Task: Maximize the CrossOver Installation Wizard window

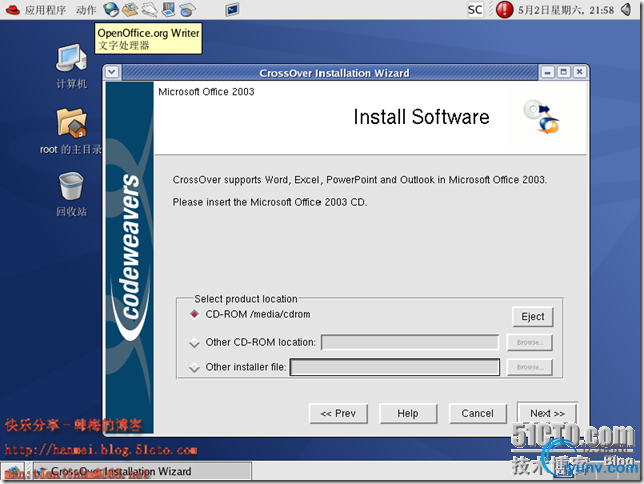Action: point(564,73)
